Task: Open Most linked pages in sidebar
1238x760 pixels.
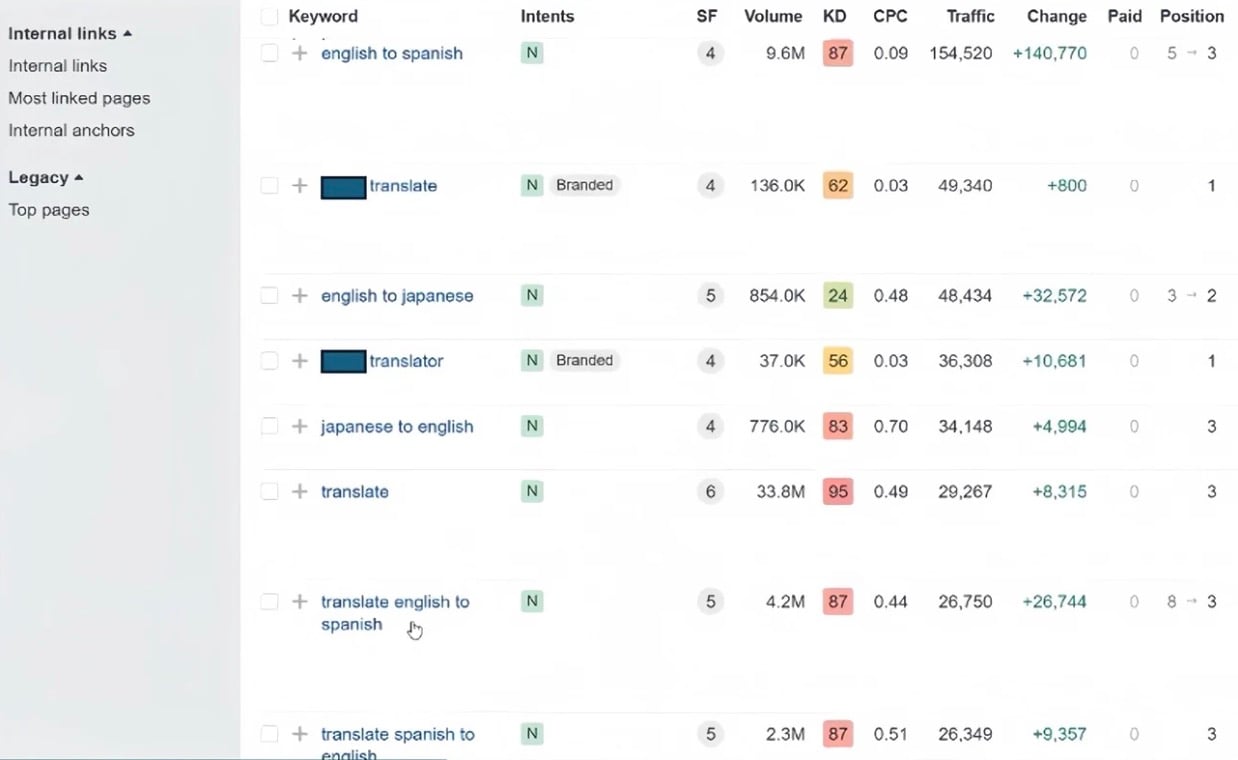Action: (79, 98)
